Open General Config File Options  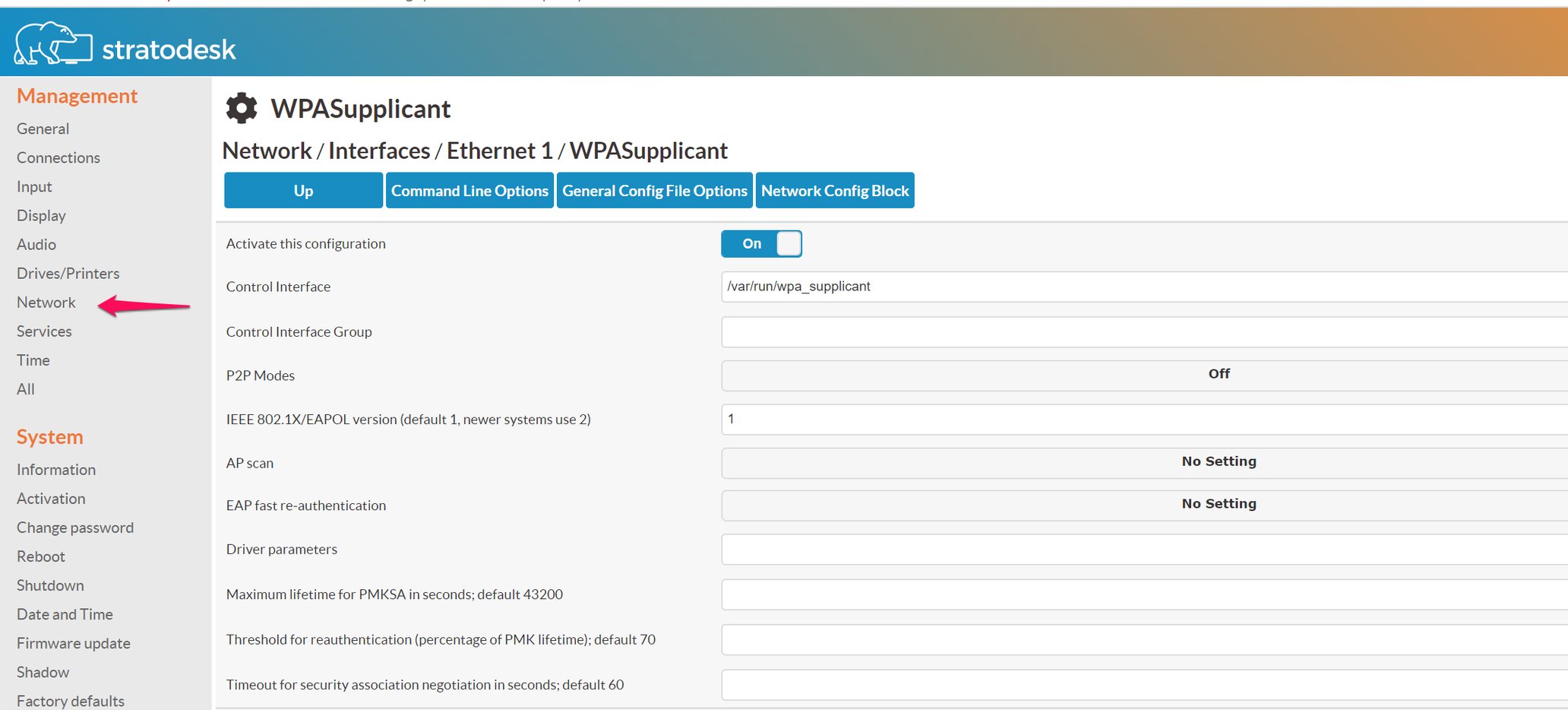pyautogui.click(x=654, y=190)
